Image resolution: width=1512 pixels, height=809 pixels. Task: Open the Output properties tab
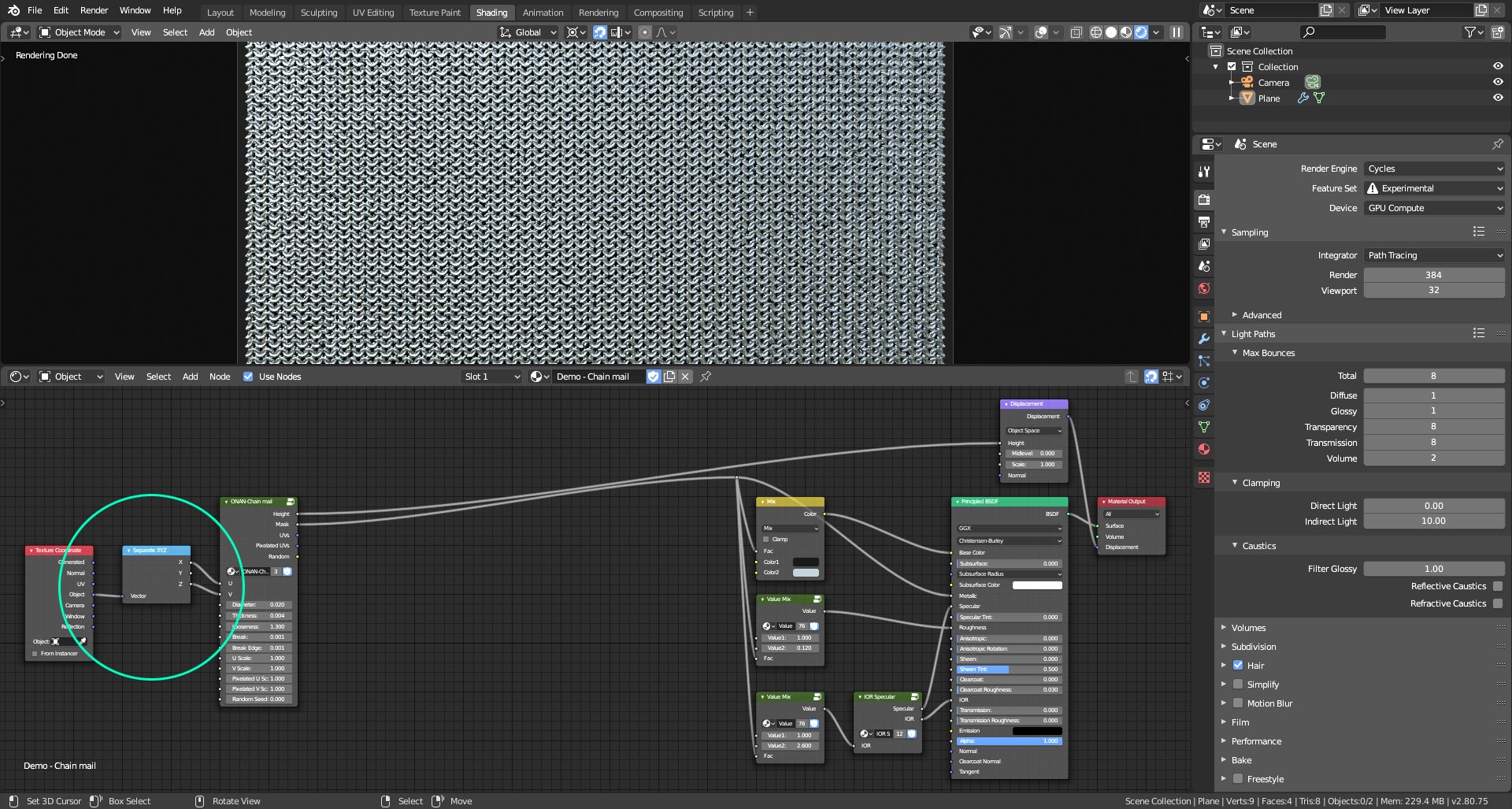[1204, 222]
